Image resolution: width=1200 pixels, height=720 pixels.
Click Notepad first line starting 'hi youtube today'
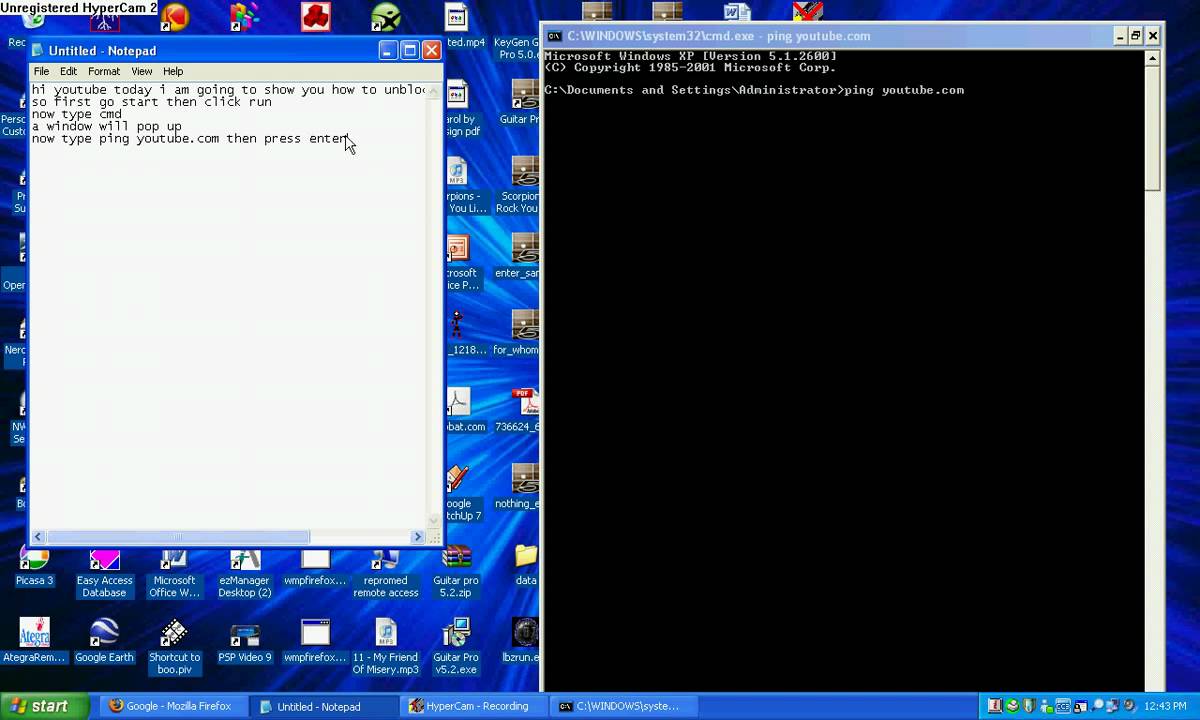click(x=228, y=90)
